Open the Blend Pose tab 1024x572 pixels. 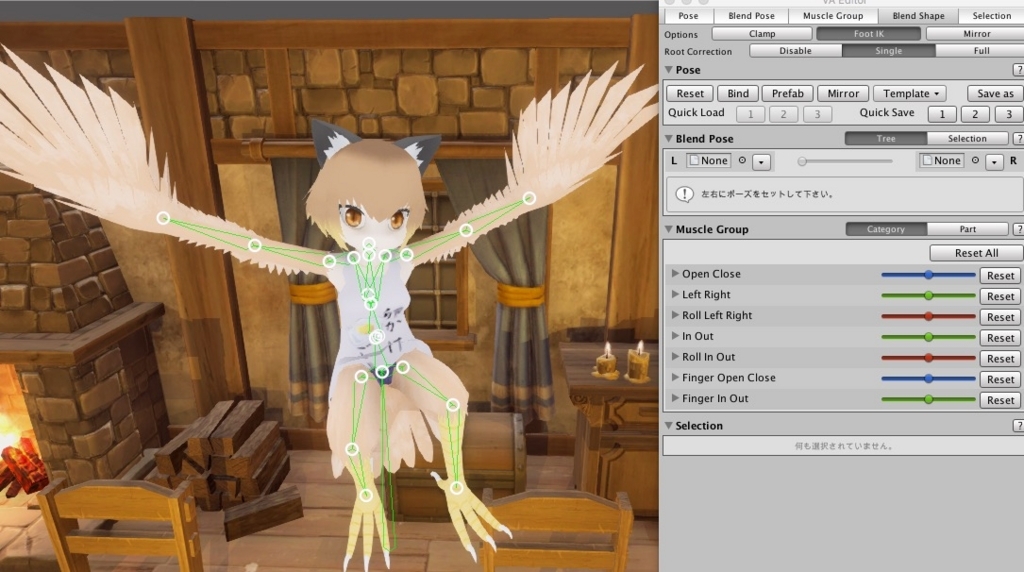751,16
